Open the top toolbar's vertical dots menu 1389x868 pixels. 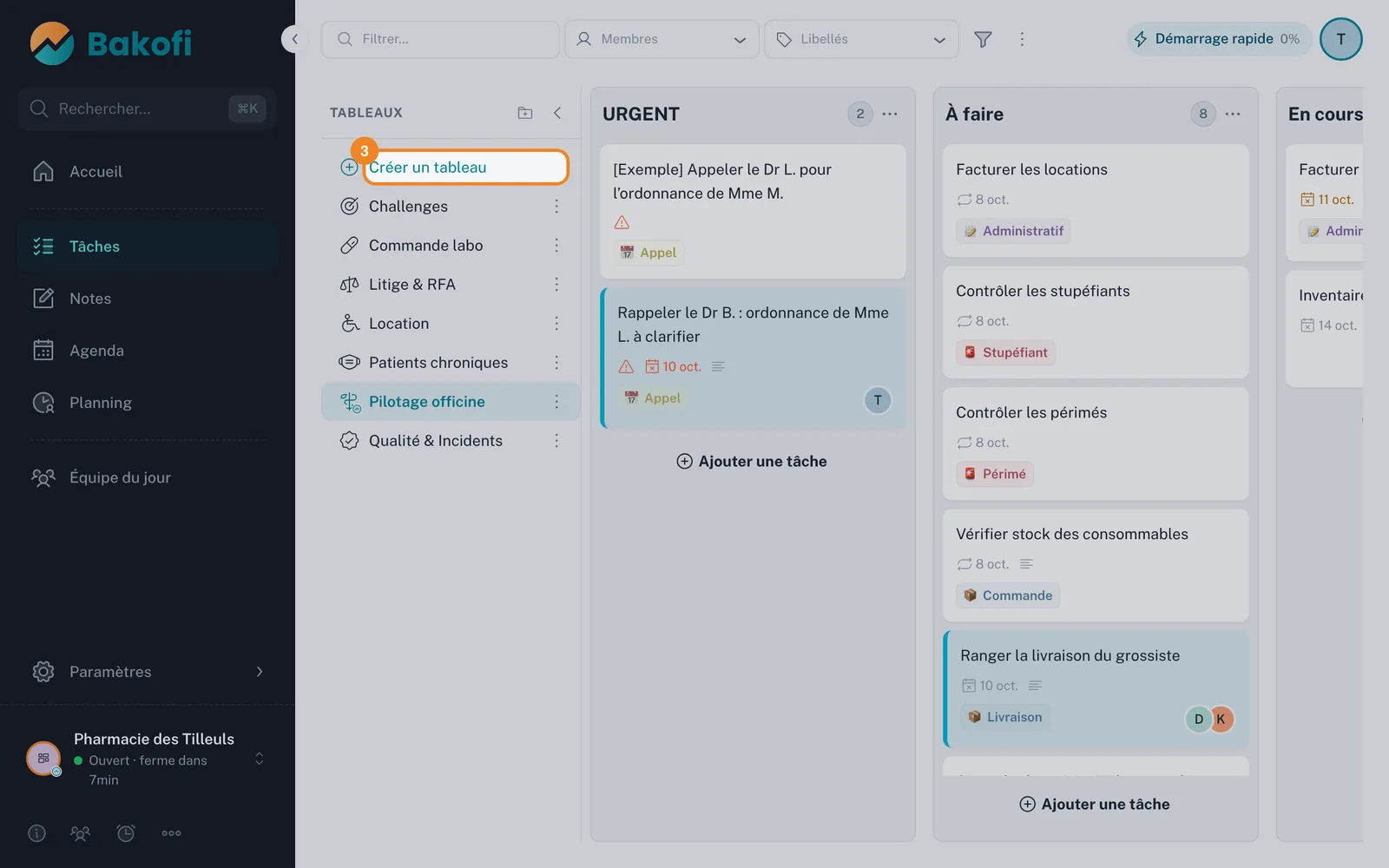pos(1022,39)
